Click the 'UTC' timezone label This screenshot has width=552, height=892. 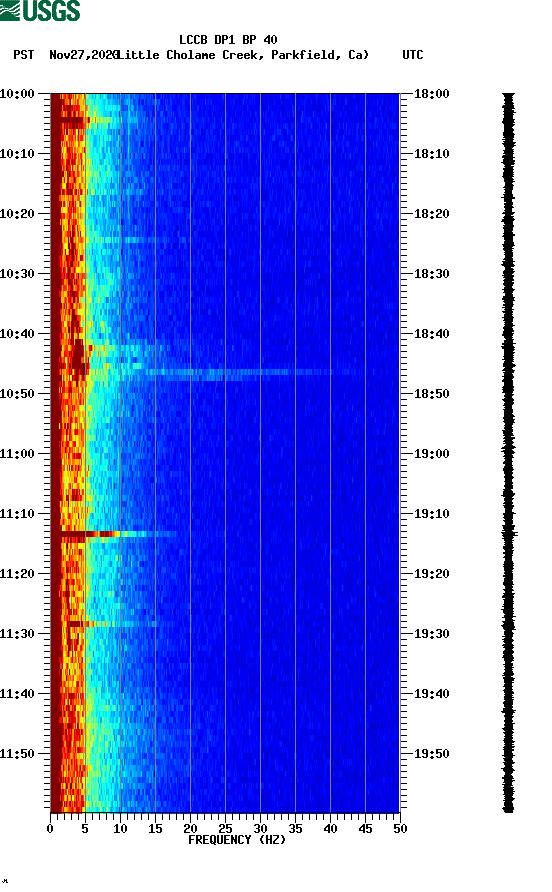pos(413,55)
